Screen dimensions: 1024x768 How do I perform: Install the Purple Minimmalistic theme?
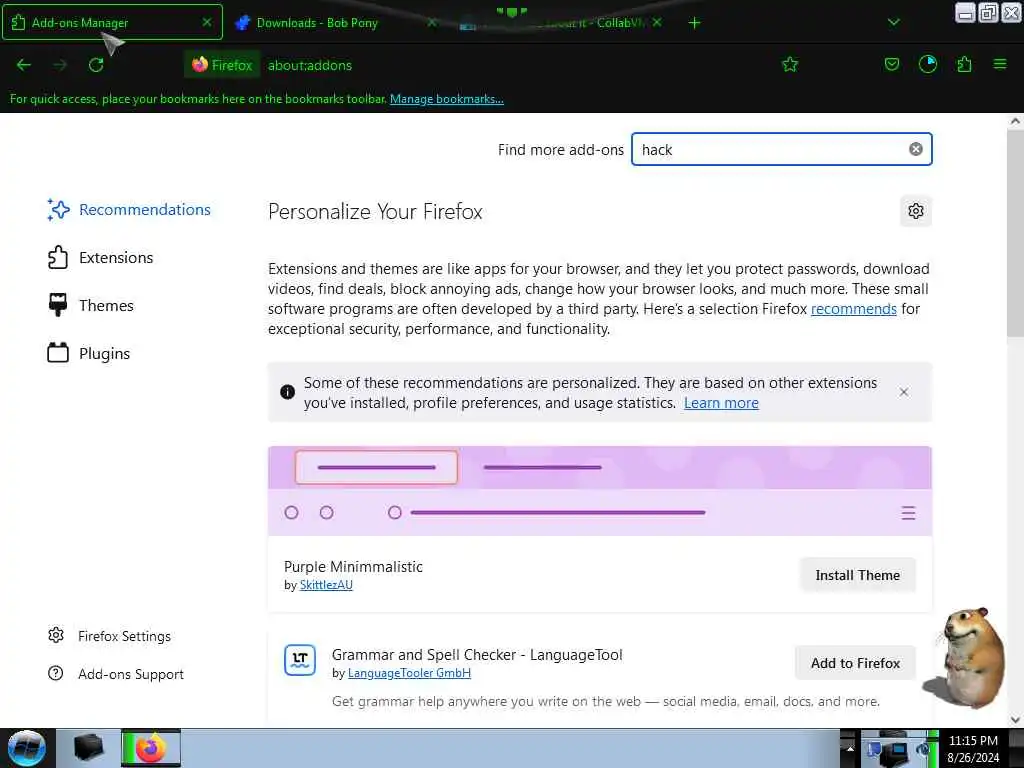(x=857, y=575)
